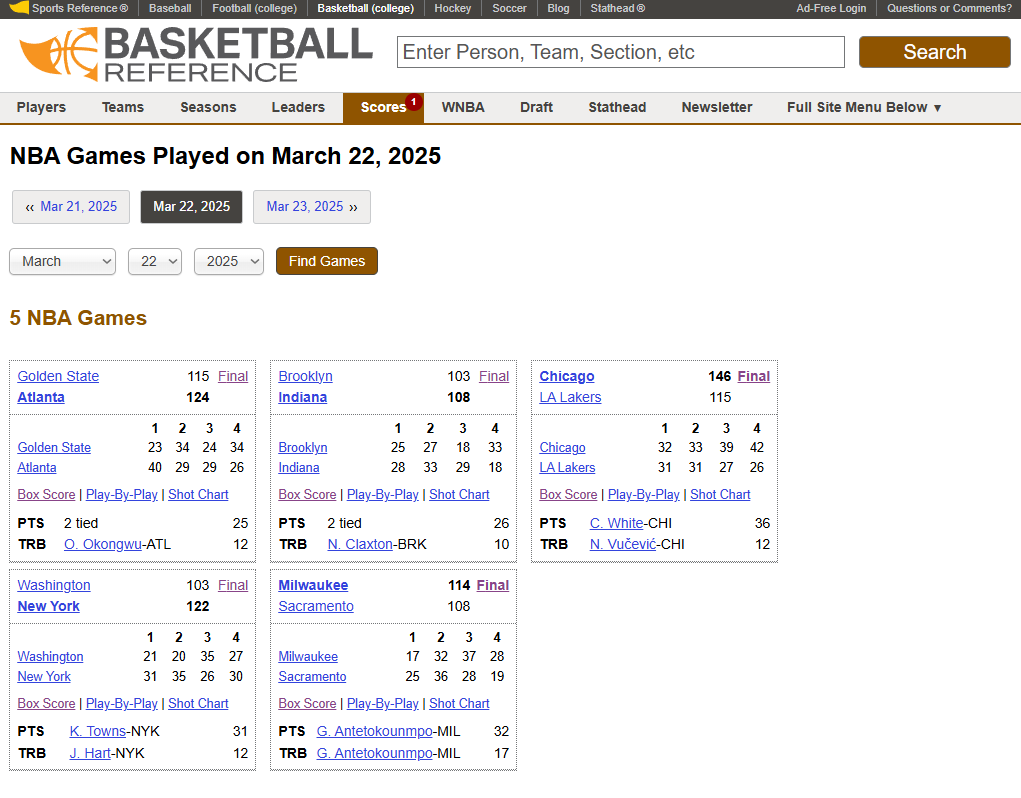
Task: Click the Basketball Reference logo
Action: (x=195, y=54)
